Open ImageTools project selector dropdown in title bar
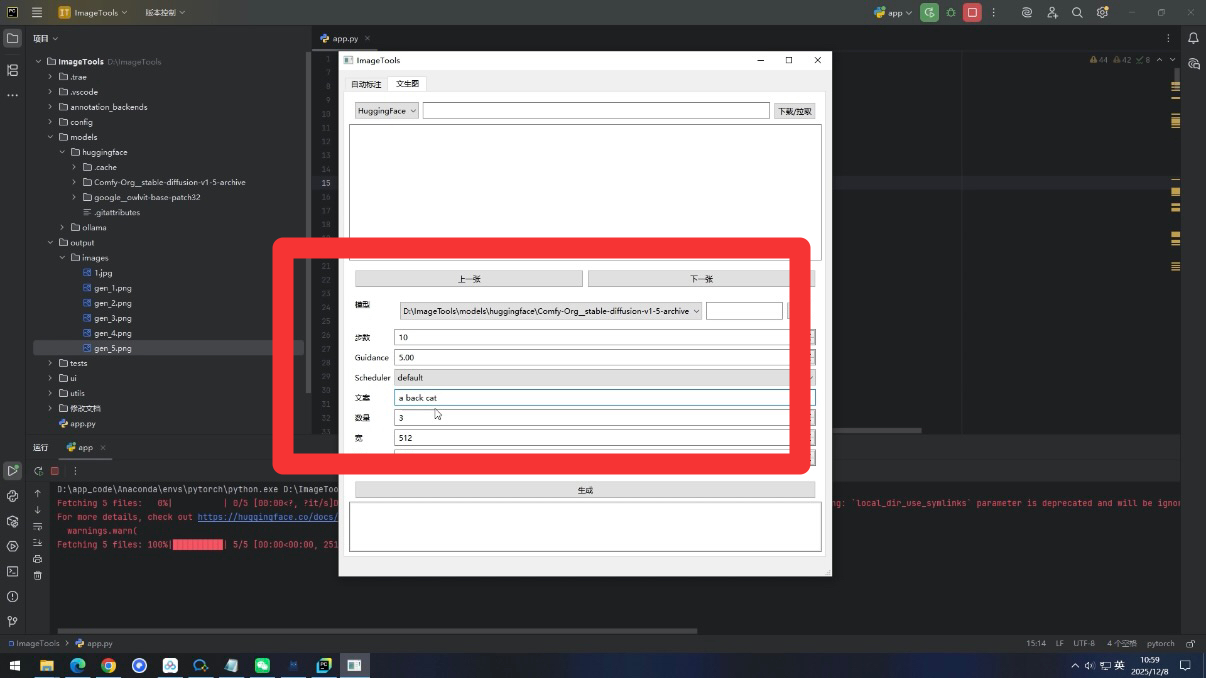This screenshot has width=1206, height=678. pos(94,13)
